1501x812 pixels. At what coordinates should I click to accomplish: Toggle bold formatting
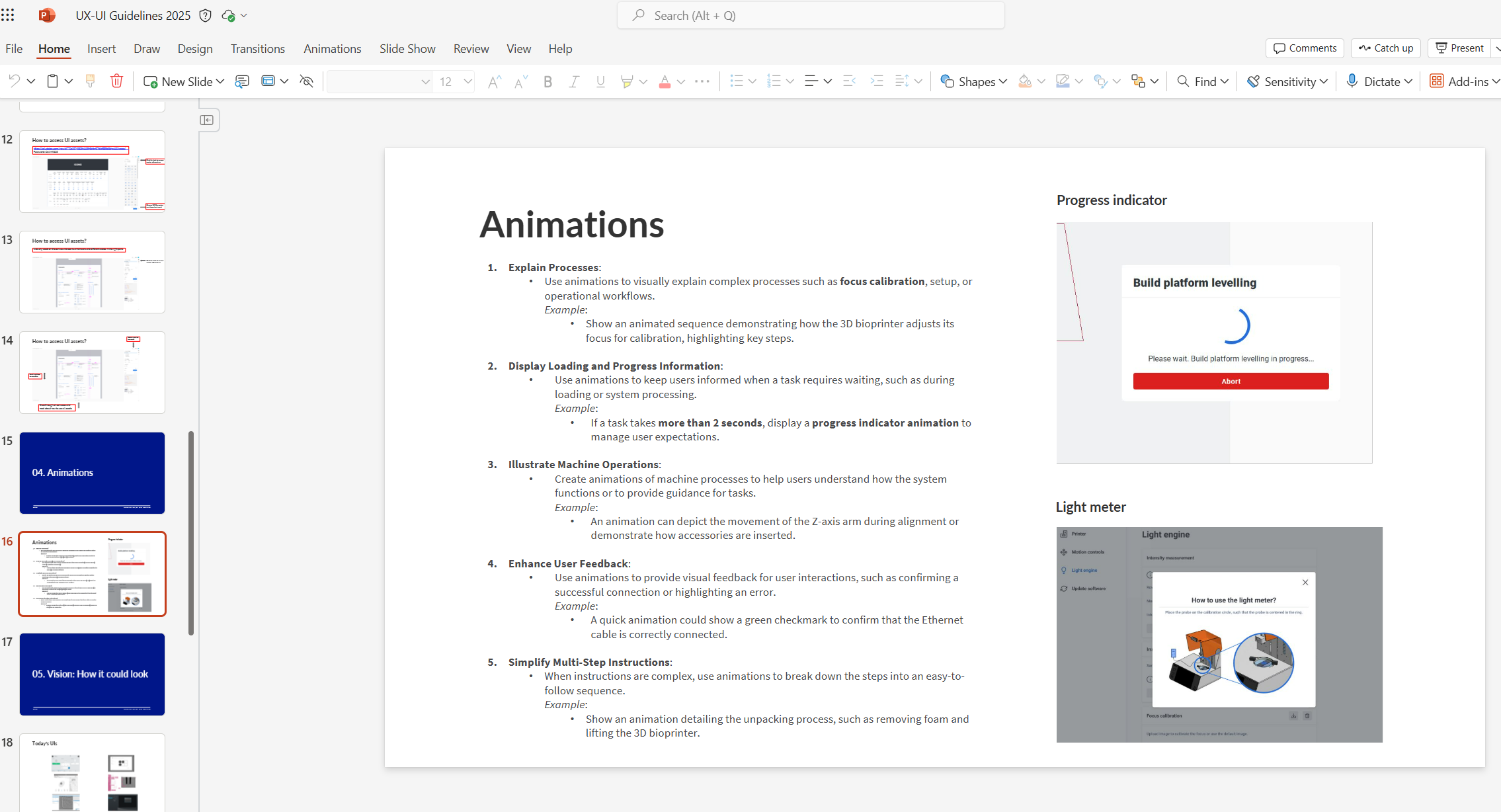[547, 81]
